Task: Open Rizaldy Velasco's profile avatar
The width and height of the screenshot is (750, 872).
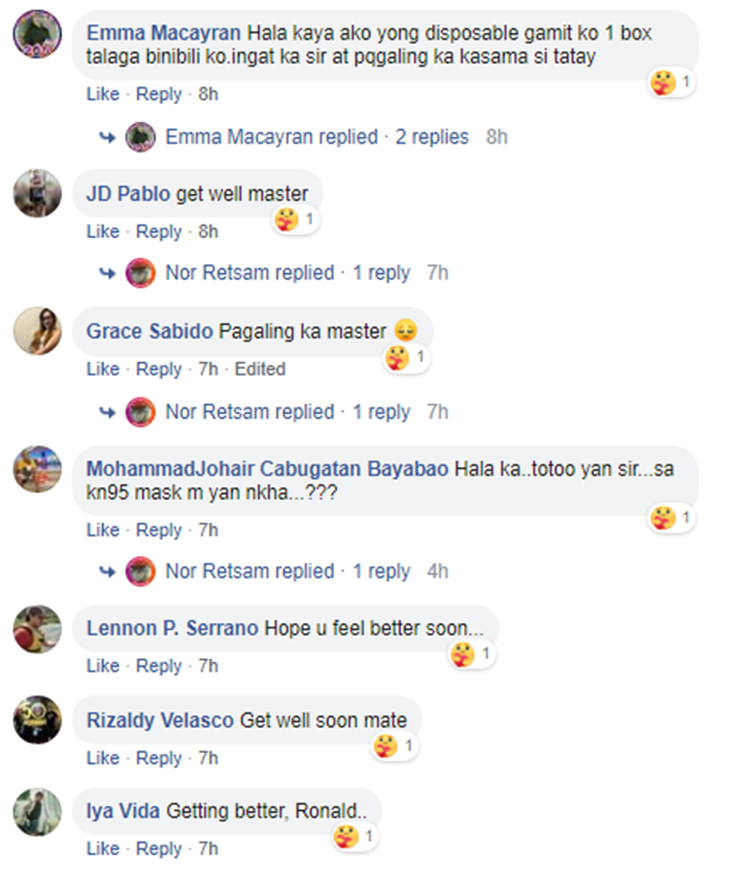Action: (38, 720)
